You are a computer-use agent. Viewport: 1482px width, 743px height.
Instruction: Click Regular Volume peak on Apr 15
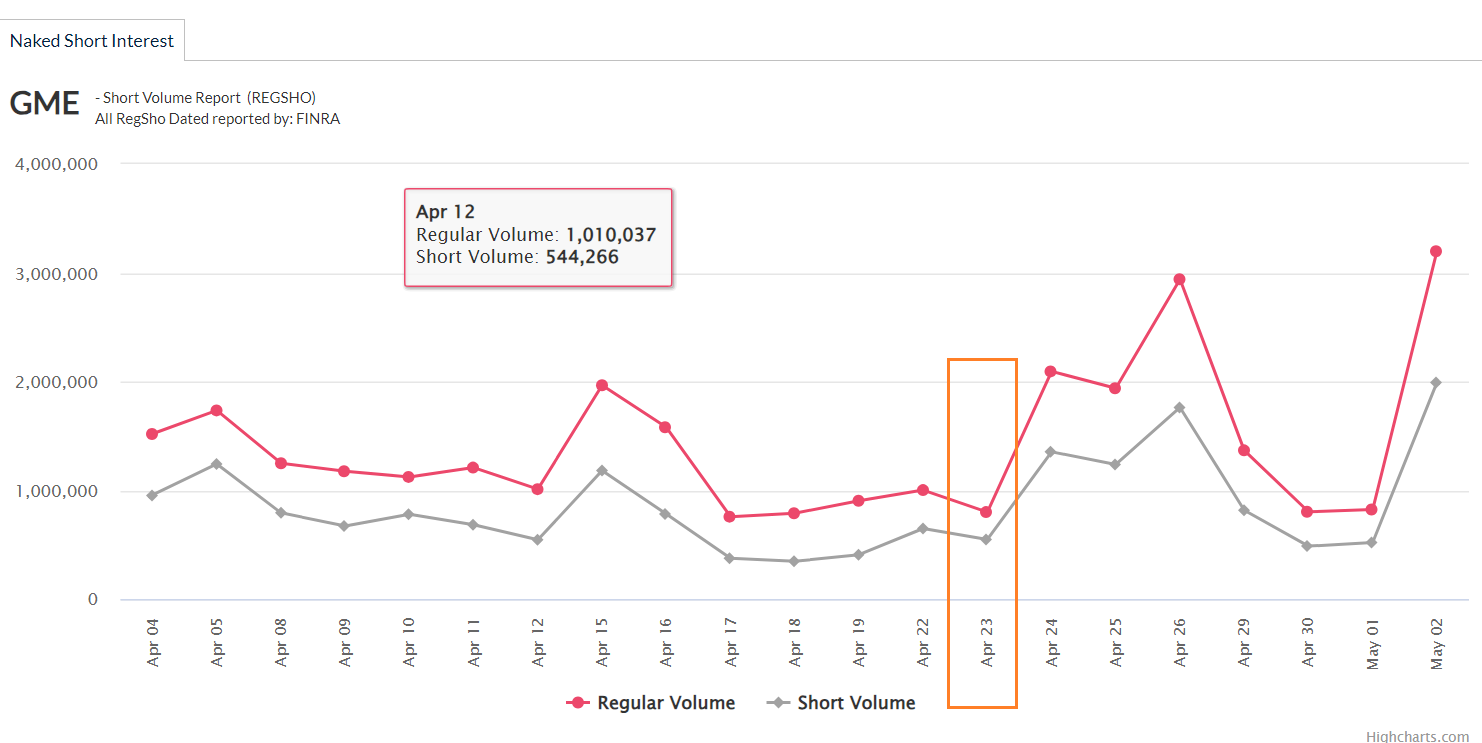[x=602, y=385]
